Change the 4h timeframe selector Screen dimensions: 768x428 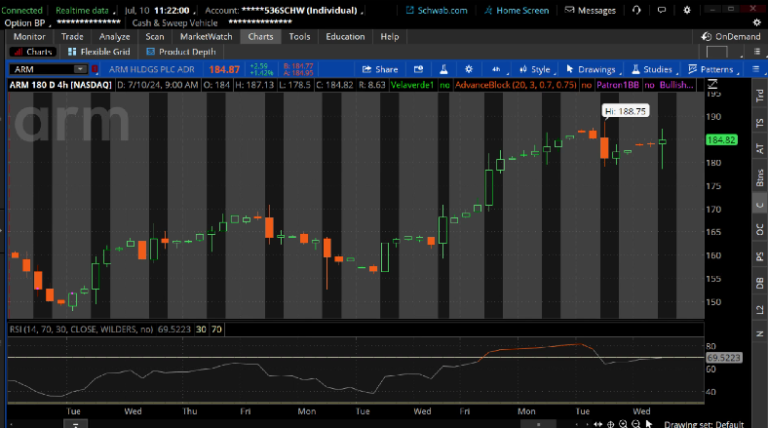496,70
